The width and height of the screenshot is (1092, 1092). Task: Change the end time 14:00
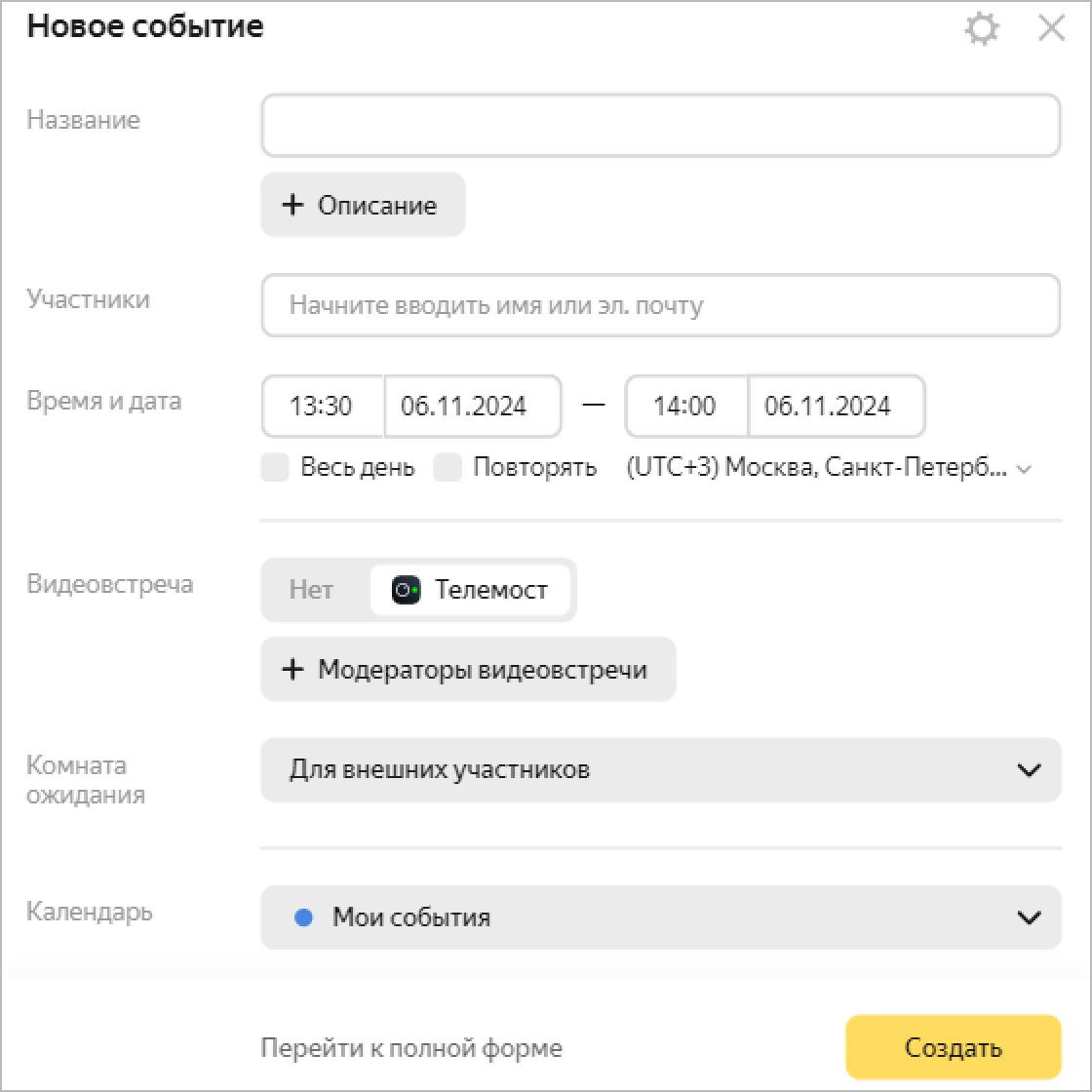tap(685, 407)
